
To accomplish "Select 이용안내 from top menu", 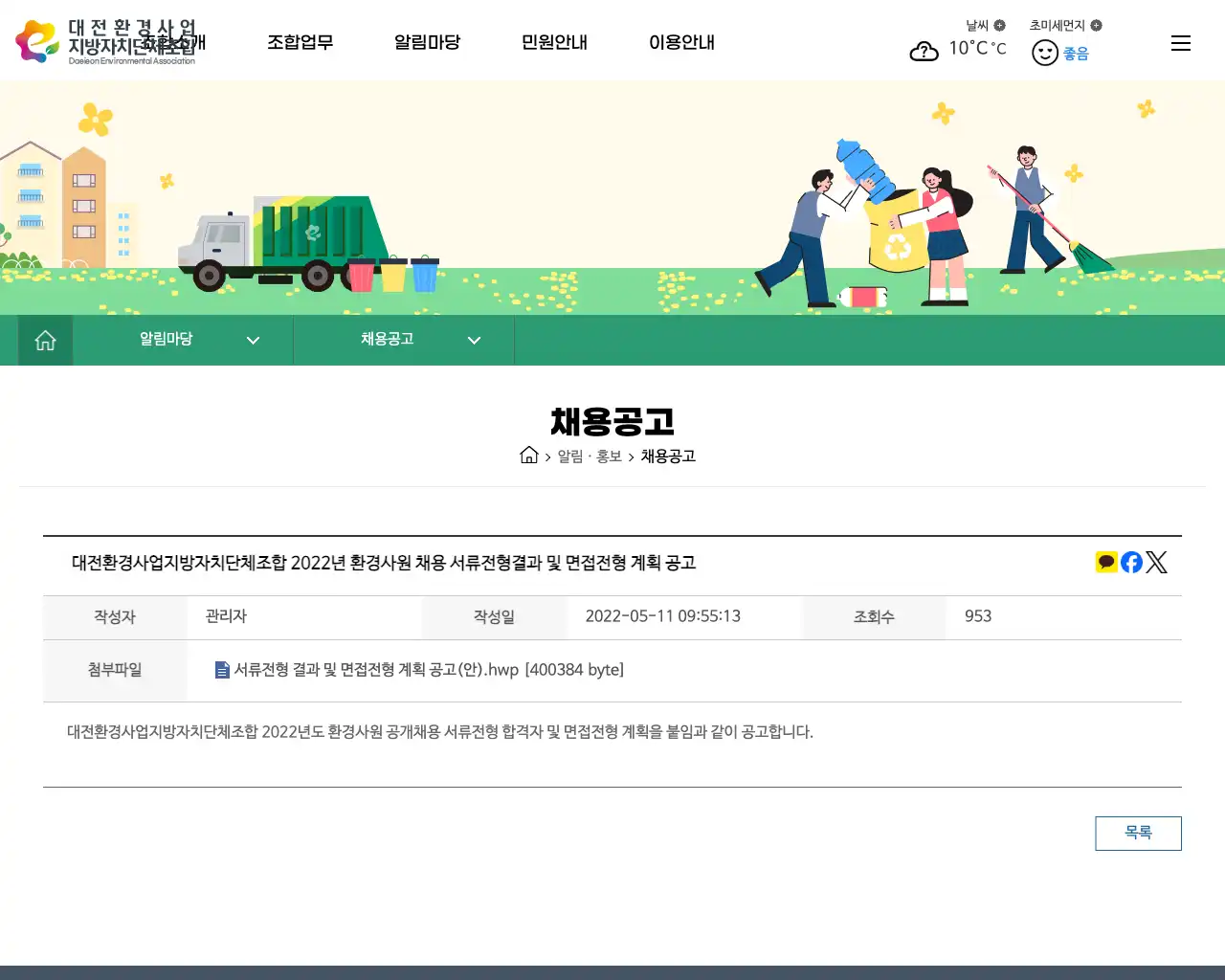I will 681,43.
